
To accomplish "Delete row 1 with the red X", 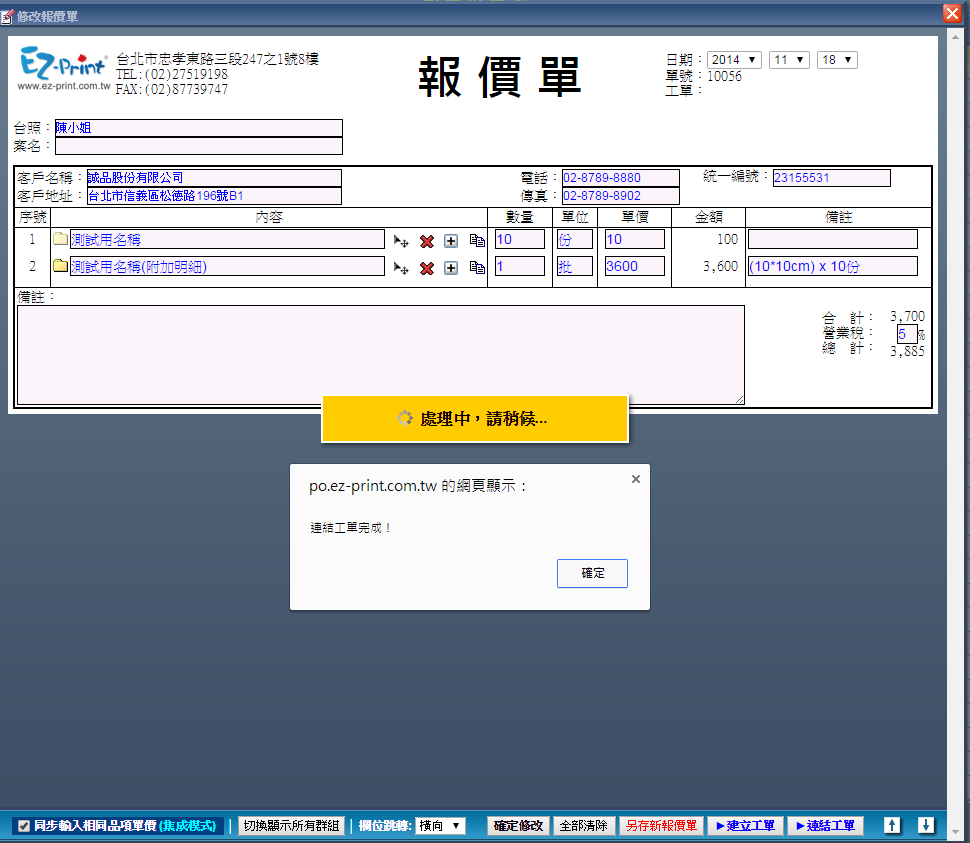I will 426,241.
